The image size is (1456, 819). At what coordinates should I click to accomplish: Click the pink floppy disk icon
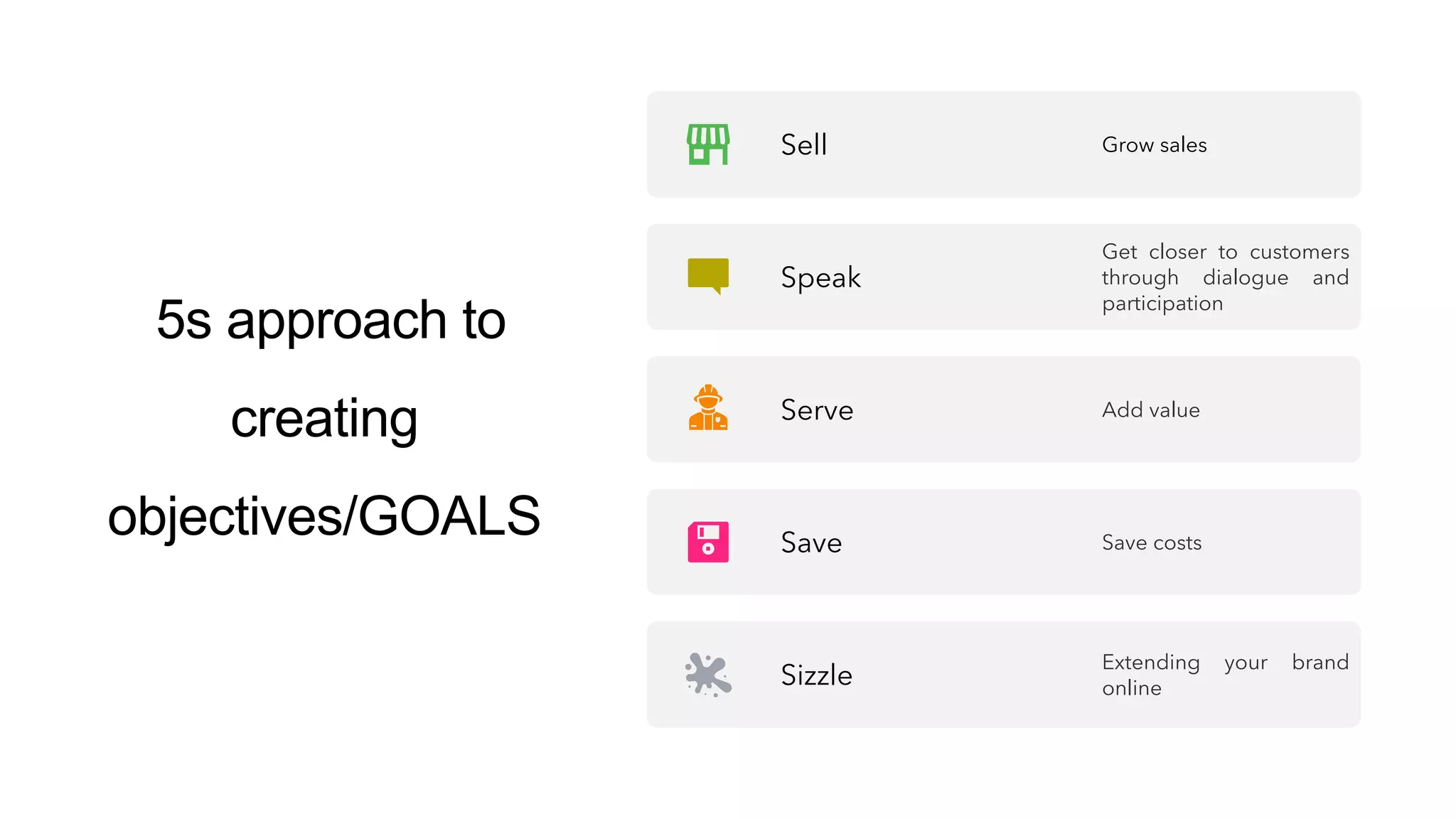(708, 542)
